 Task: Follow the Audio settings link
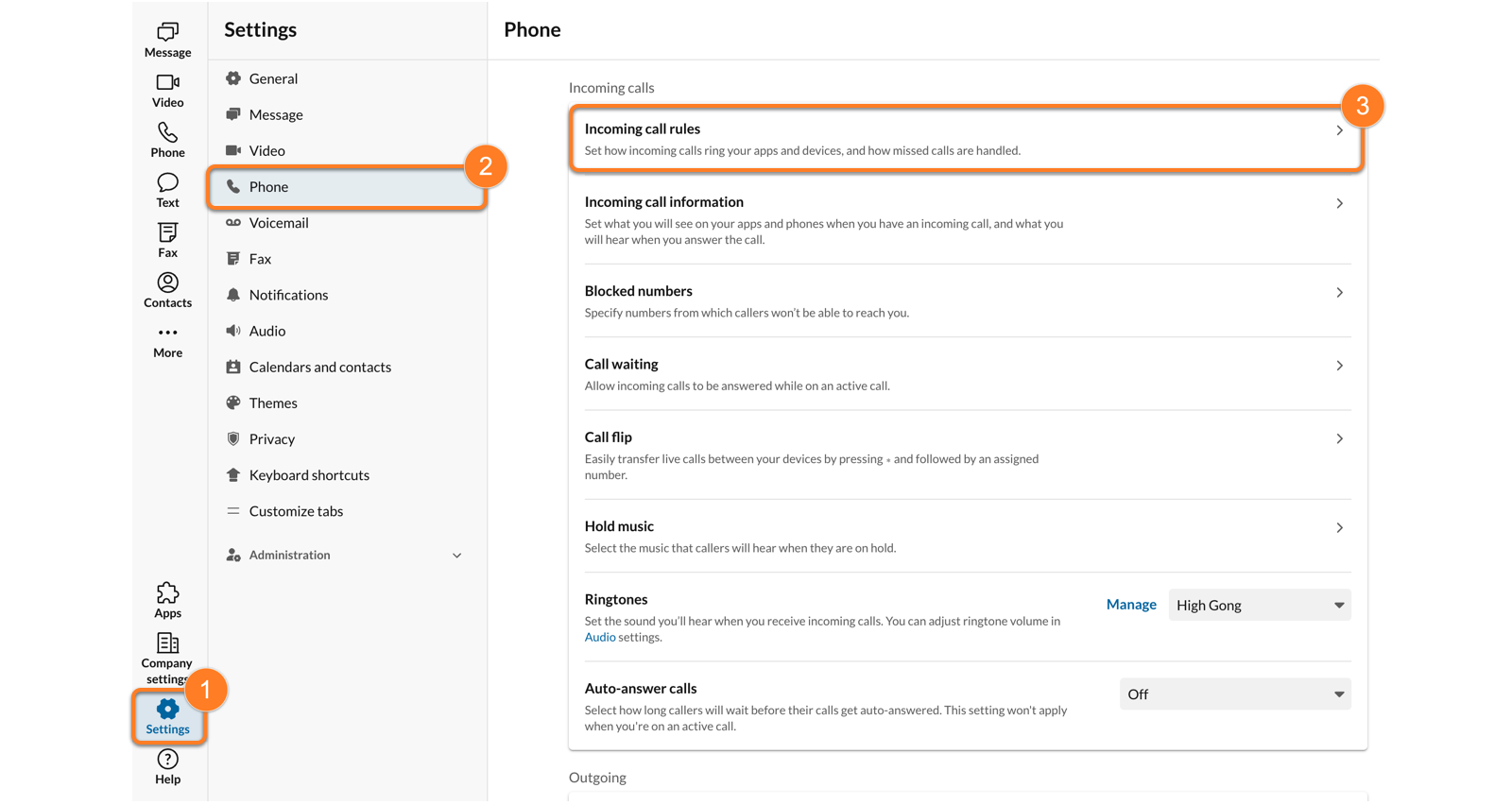[x=600, y=638]
